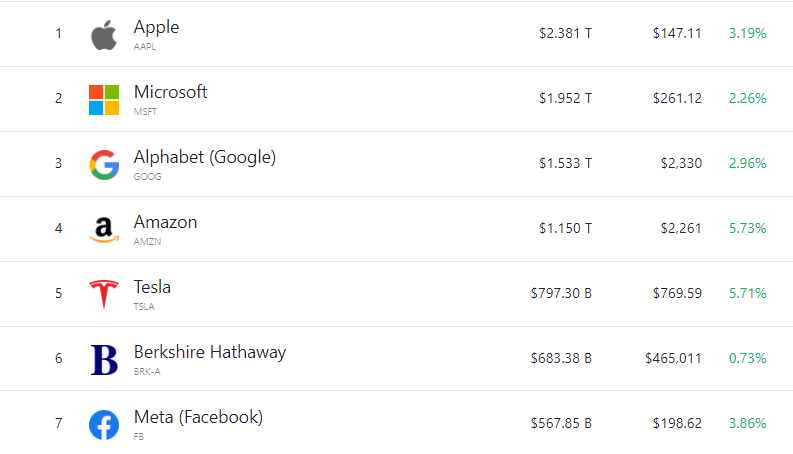Click the Google G logo

pyautogui.click(x=104, y=164)
